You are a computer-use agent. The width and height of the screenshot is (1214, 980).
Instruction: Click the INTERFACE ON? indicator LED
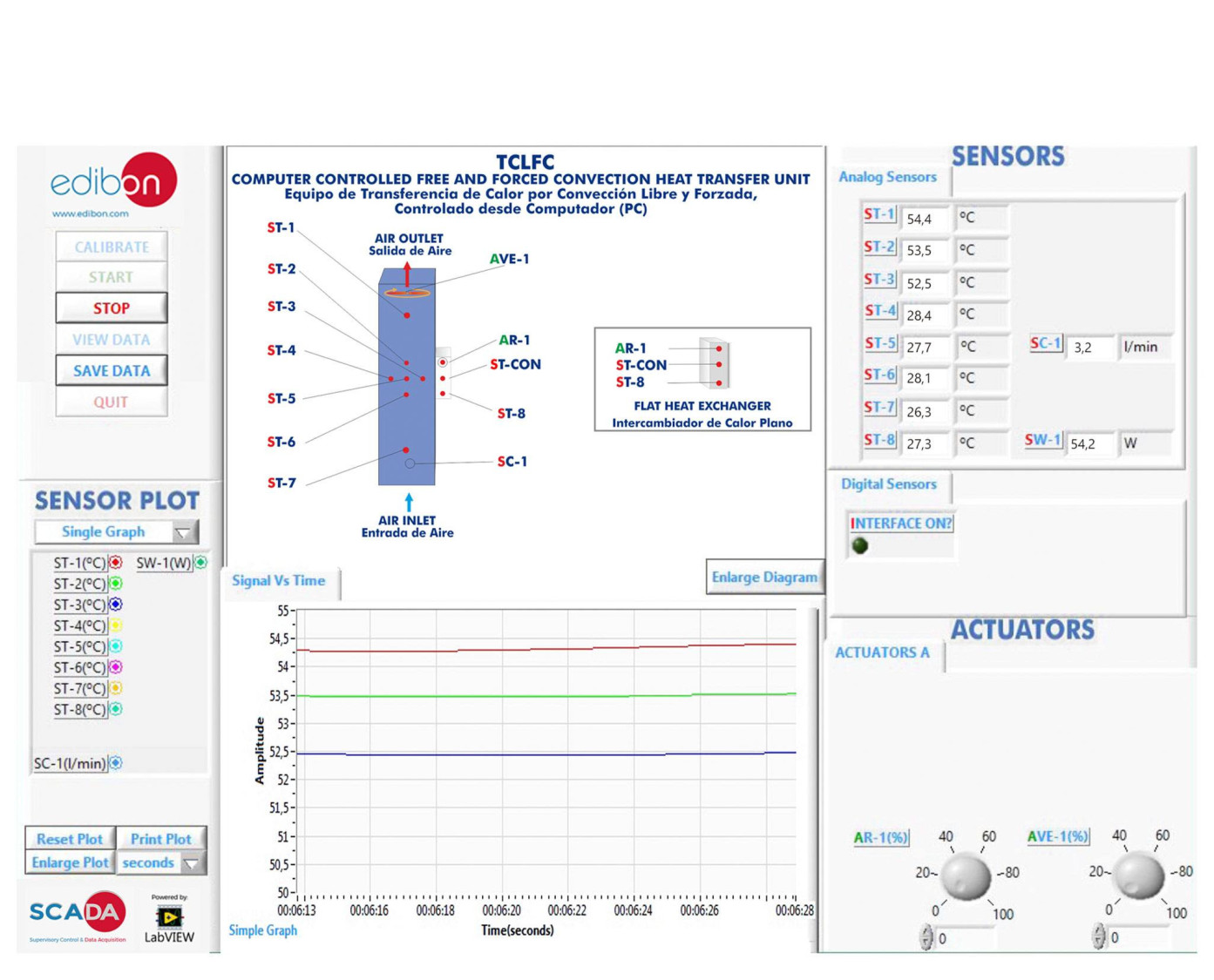pyautogui.click(x=860, y=545)
